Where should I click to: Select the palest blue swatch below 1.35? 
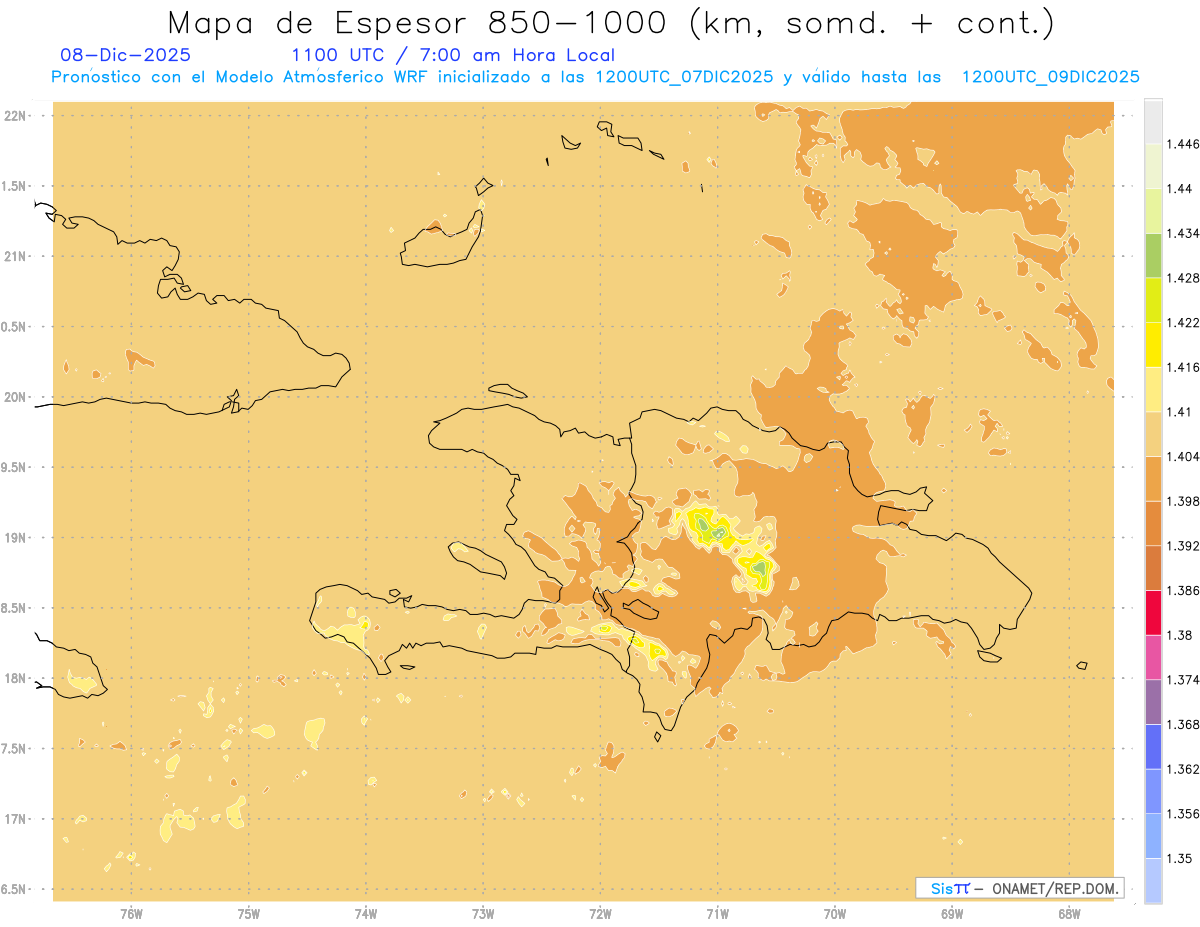click(1153, 881)
